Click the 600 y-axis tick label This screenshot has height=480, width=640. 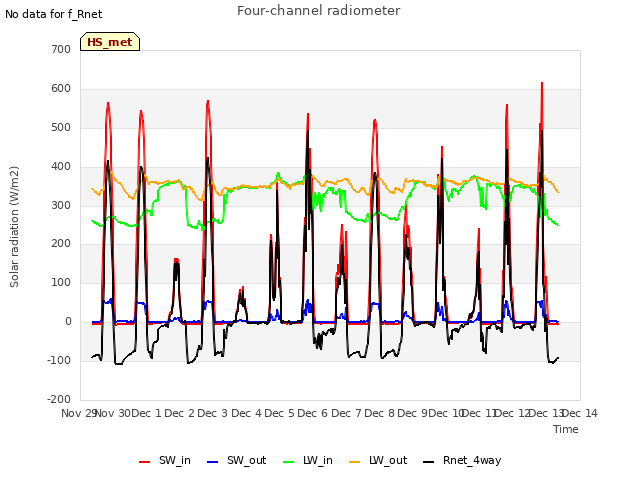(x=61, y=89)
